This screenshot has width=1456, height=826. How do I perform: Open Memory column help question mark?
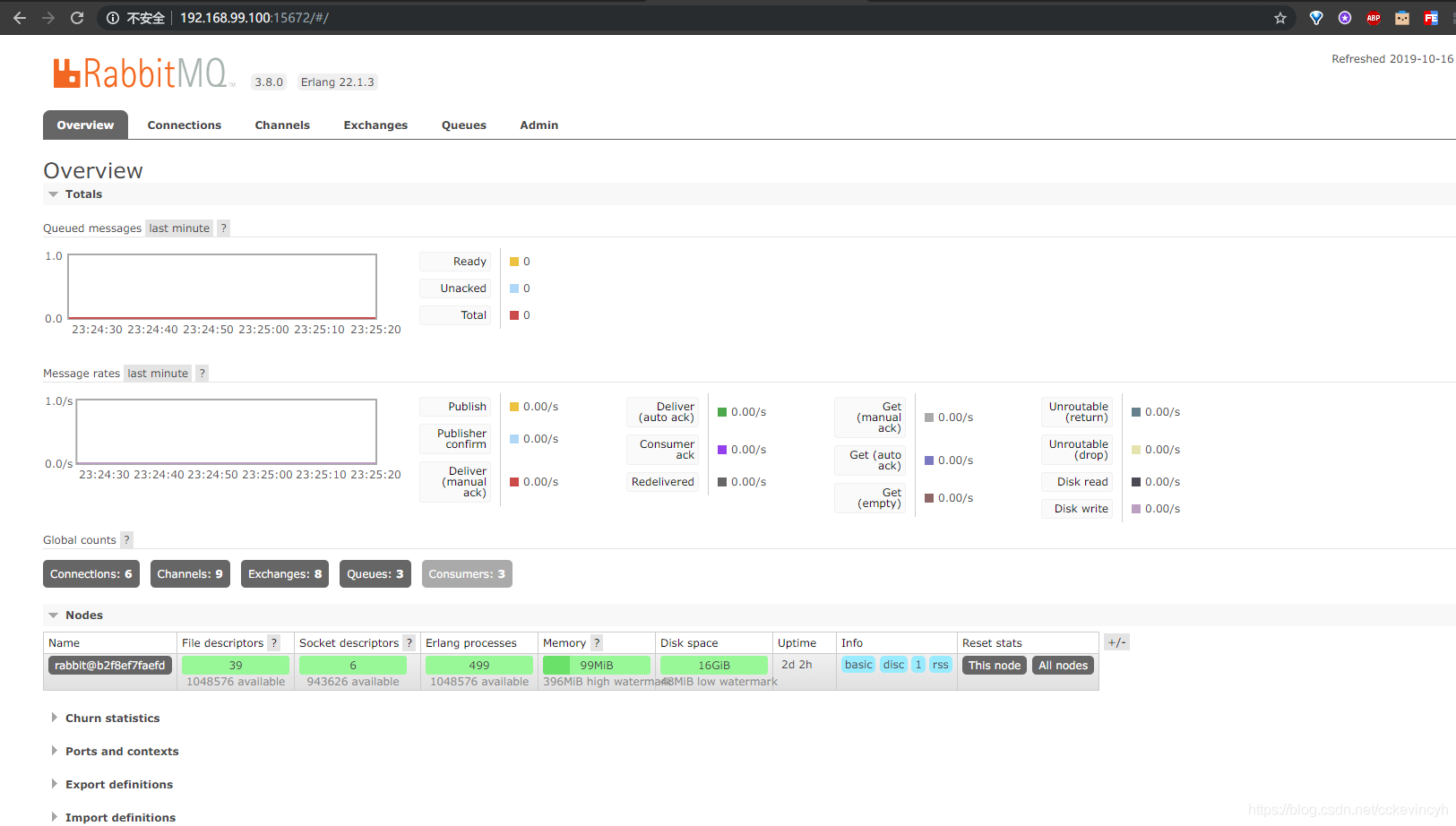click(597, 643)
